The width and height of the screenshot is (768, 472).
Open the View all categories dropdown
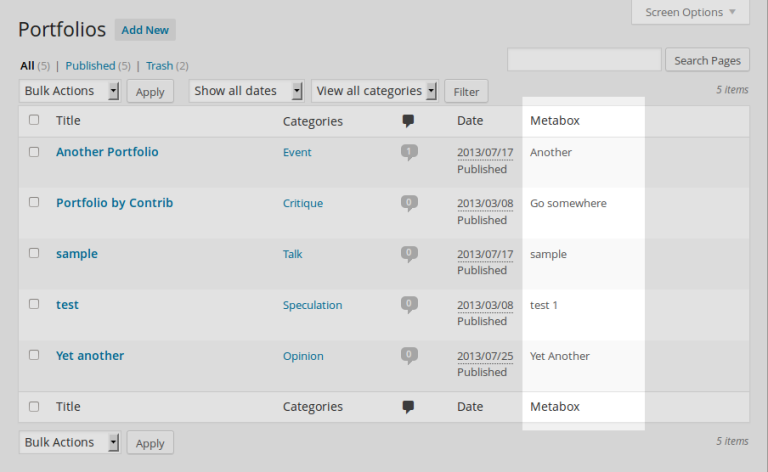pyautogui.click(x=375, y=91)
